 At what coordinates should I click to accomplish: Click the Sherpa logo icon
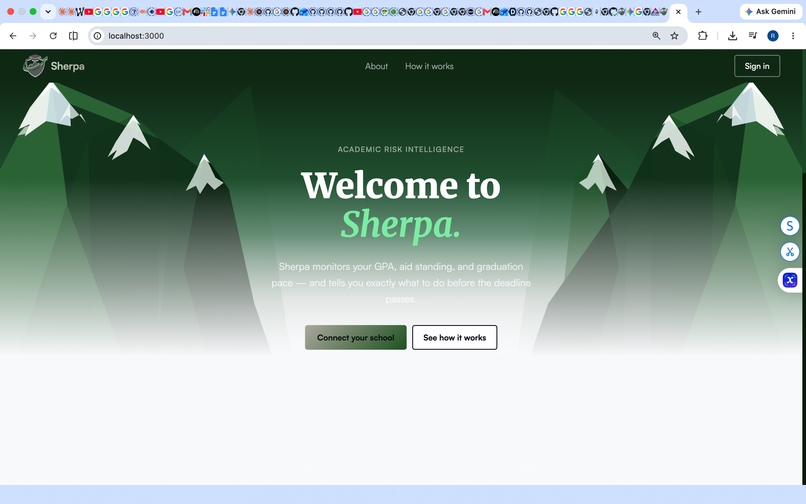(35, 66)
